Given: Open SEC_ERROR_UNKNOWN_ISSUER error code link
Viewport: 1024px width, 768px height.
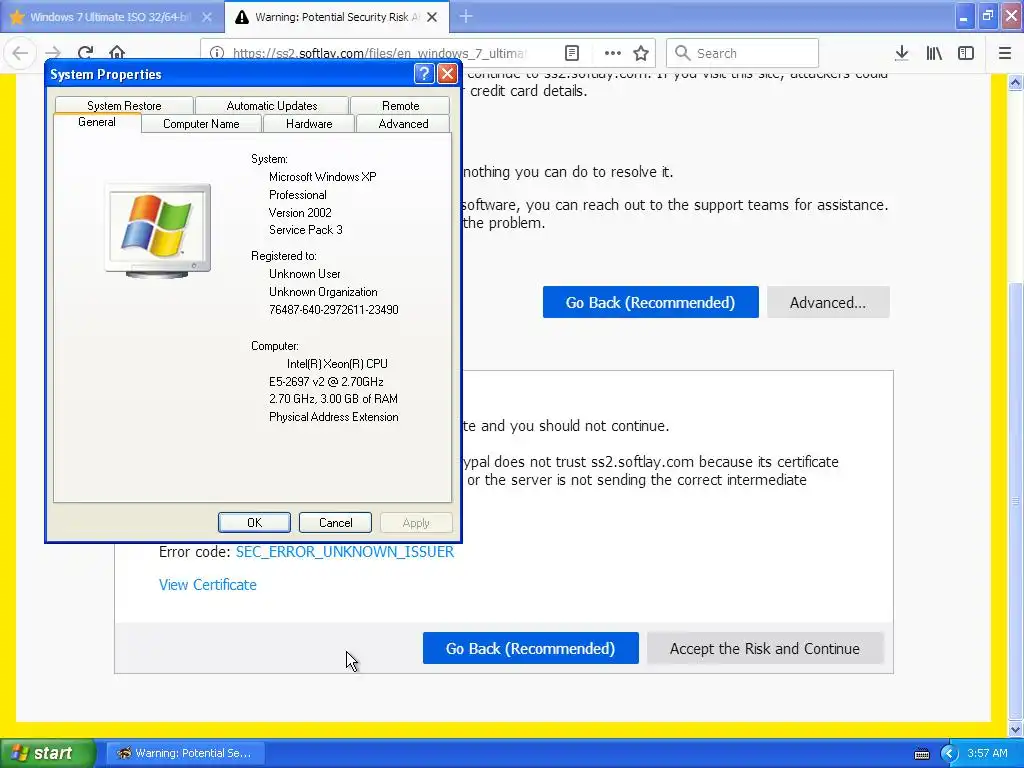Looking at the screenshot, I should pos(345,552).
